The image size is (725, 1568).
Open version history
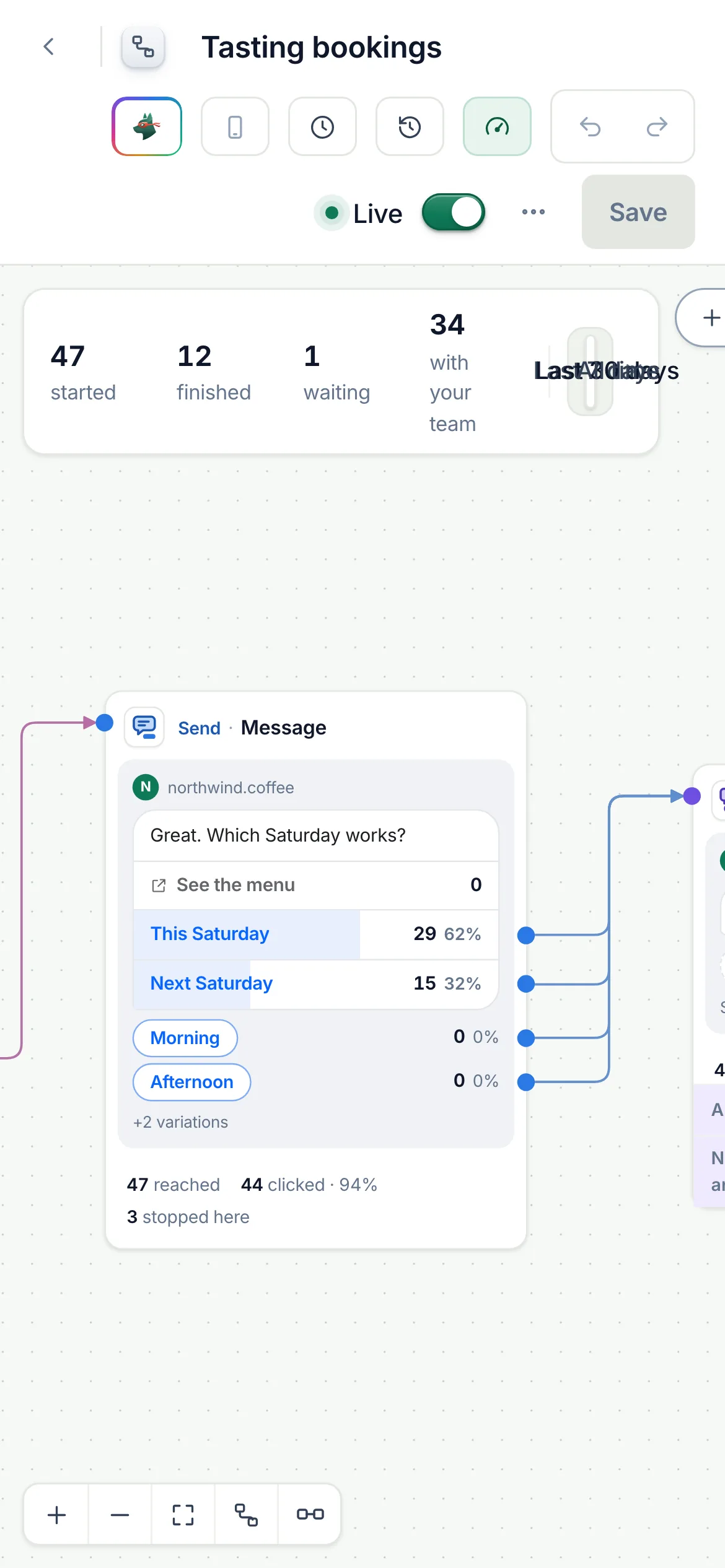click(410, 126)
